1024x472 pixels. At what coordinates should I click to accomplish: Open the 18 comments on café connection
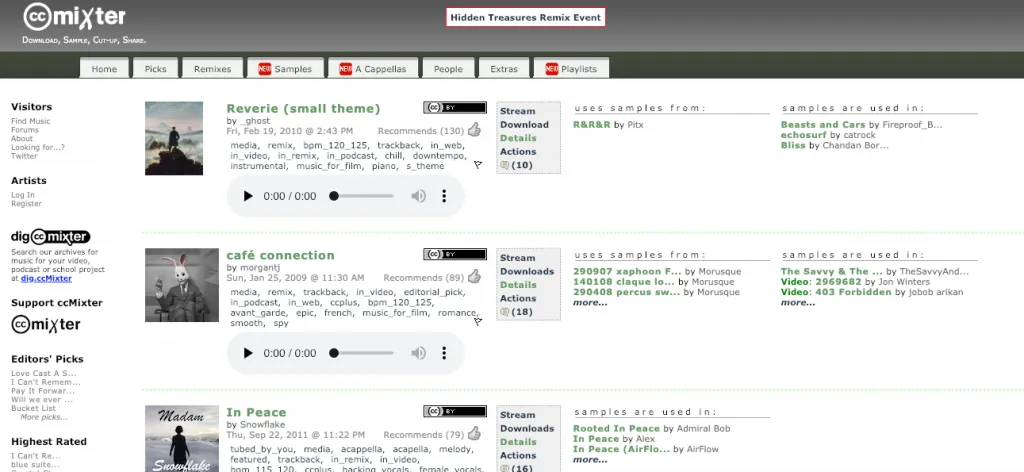(x=517, y=312)
